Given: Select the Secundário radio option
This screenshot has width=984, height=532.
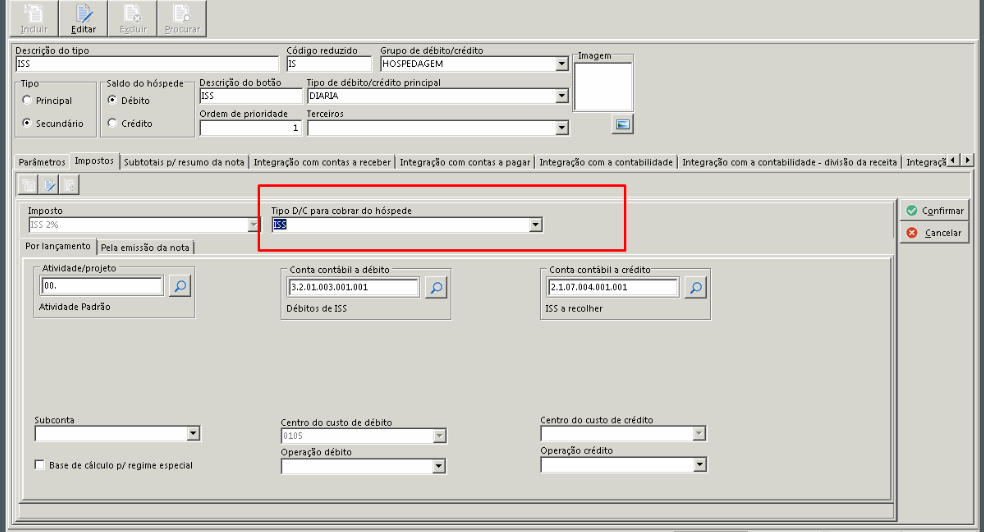Looking at the screenshot, I should point(27,123).
